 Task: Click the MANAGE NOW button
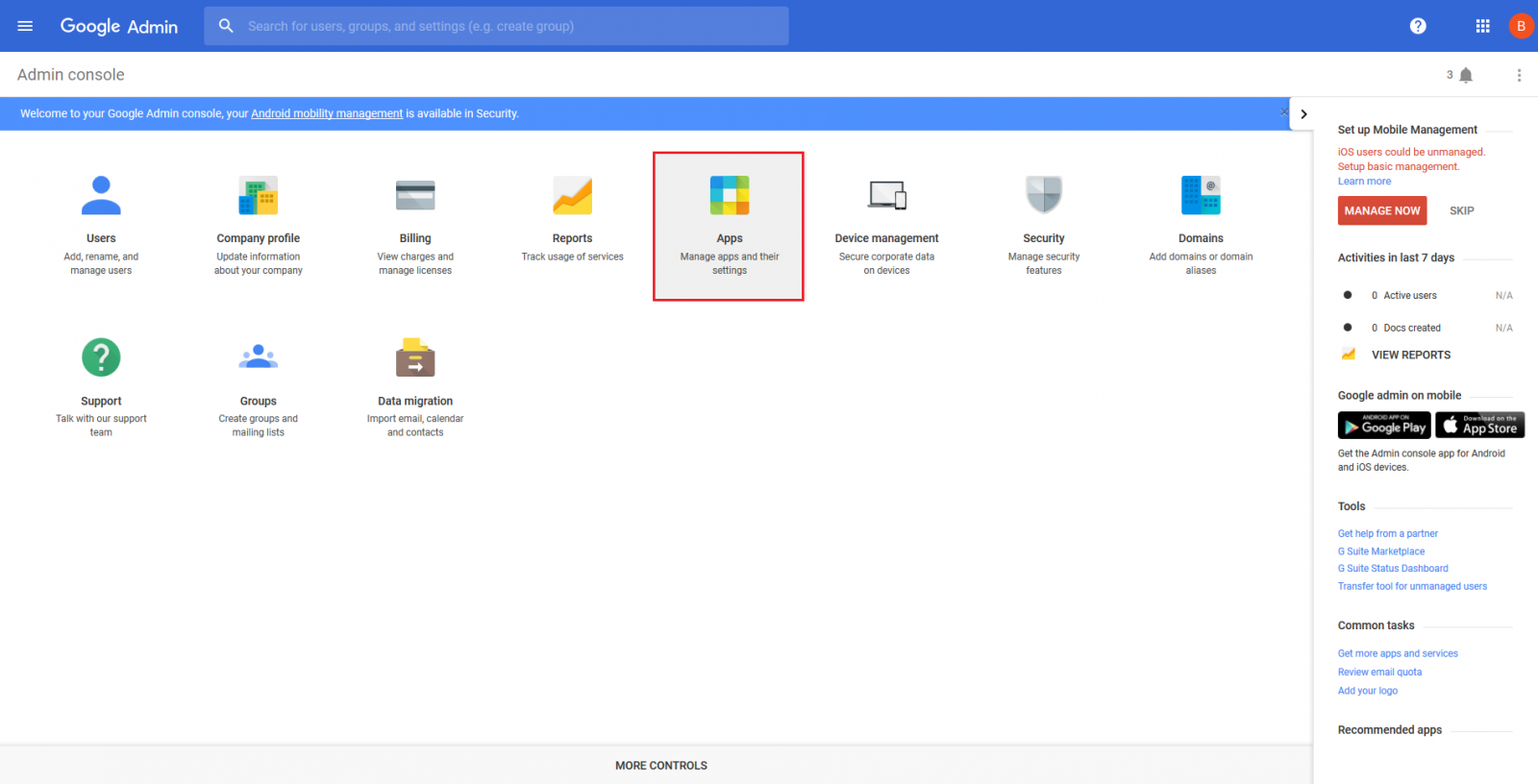[1382, 210]
